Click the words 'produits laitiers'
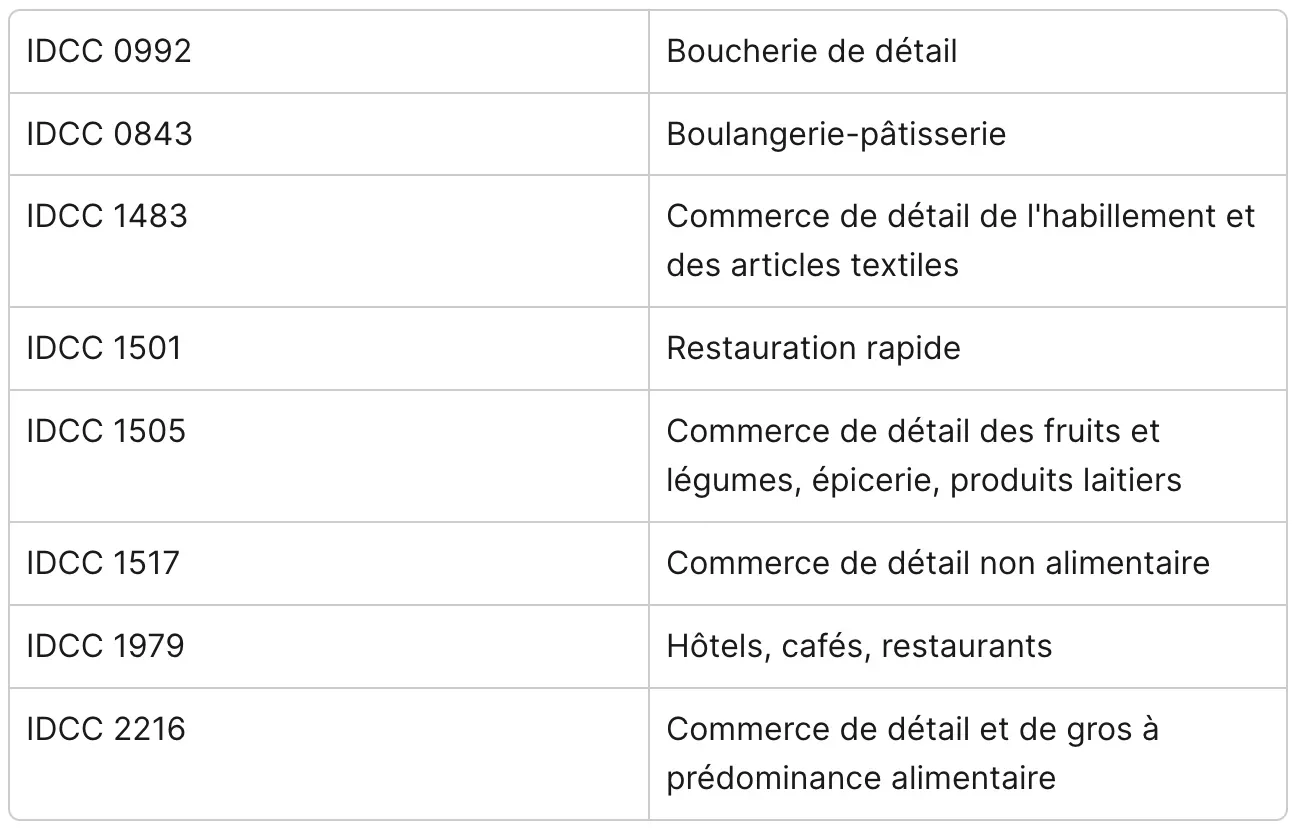 [1066, 480]
